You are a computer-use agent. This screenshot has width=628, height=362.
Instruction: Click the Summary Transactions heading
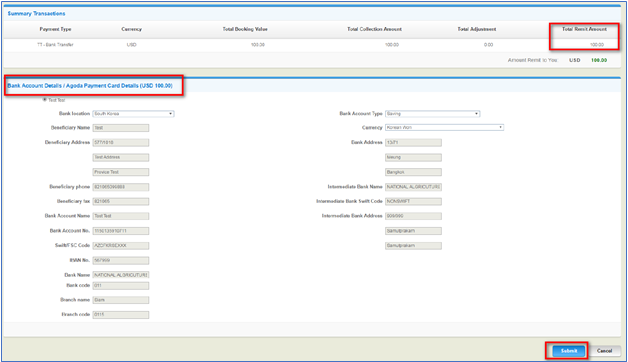pyautogui.click(x=36, y=14)
